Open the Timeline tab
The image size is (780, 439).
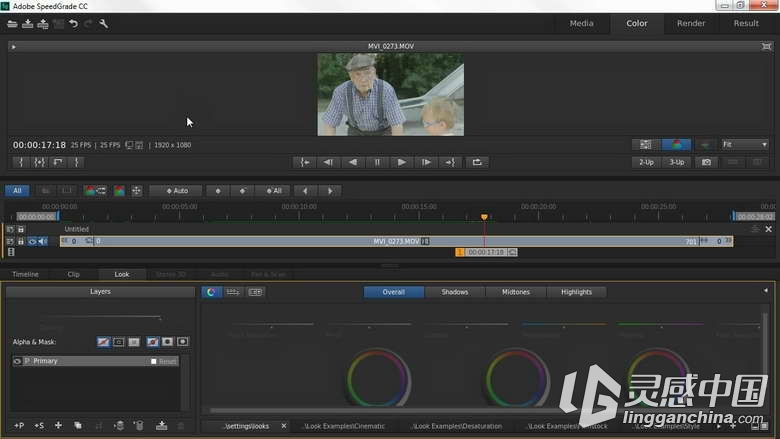tap(25, 274)
